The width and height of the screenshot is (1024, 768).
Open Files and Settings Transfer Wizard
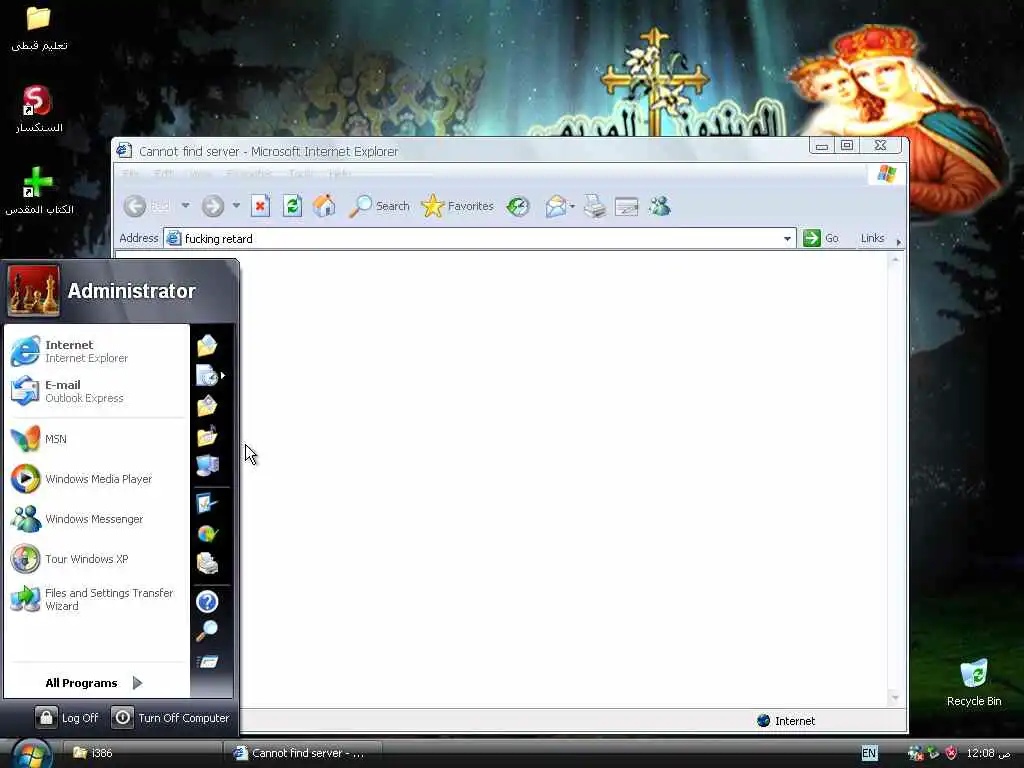[97, 599]
